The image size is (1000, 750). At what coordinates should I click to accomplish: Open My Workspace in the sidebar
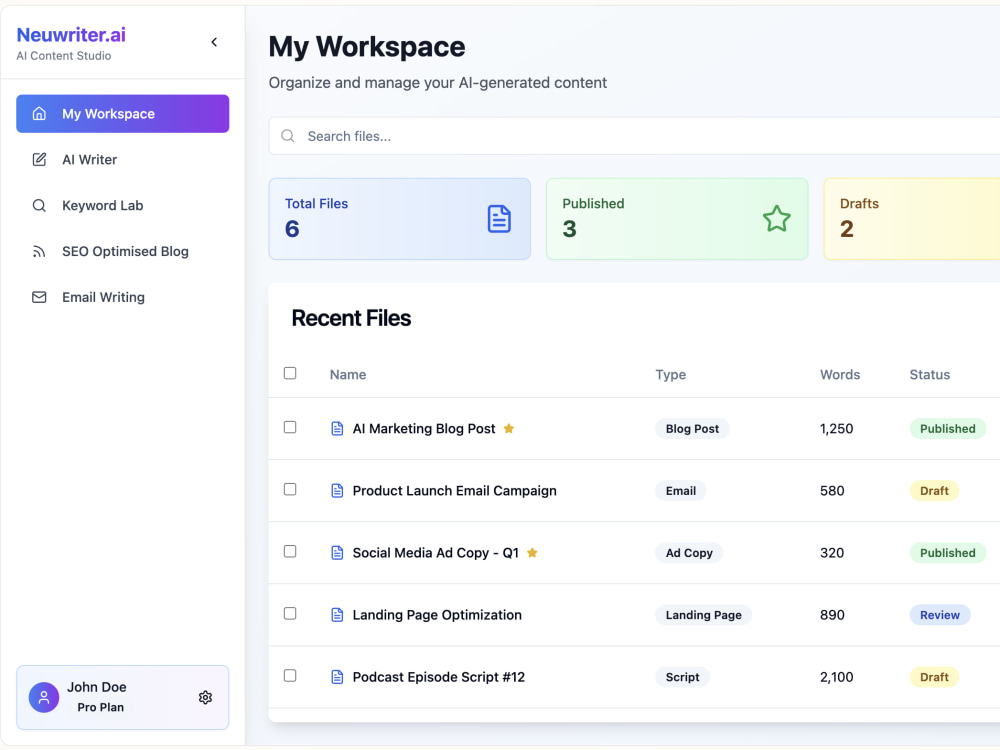tap(122, 114)
